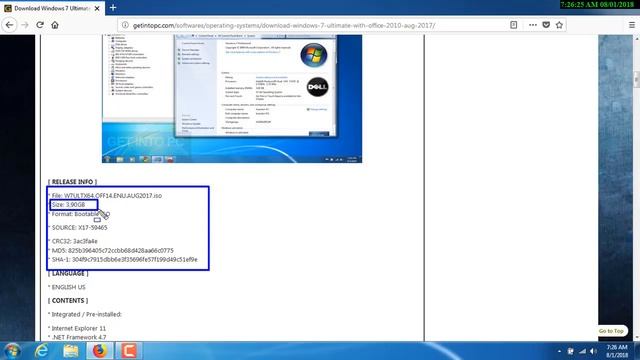Screen dimensions: 640x360
Task: Click the Windows 7 desktop screenshot image
Action: [x=232, y=99]
